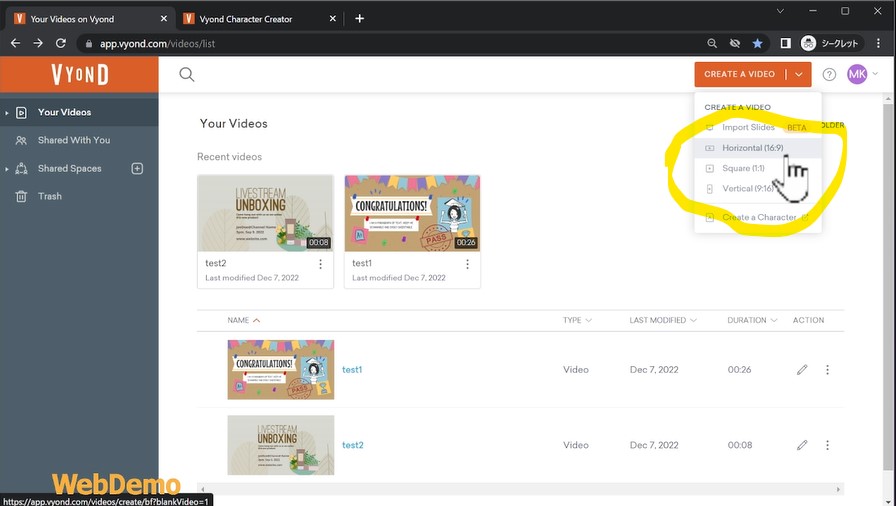Edit test1 with the pencil icon
896x506 pixels.
(x=802, y=370)
